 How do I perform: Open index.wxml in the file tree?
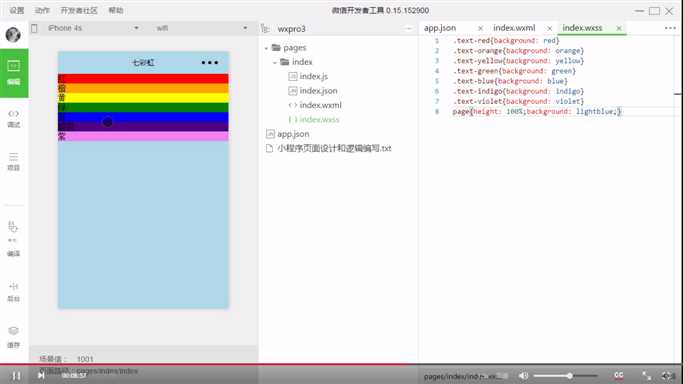(320, 105)
